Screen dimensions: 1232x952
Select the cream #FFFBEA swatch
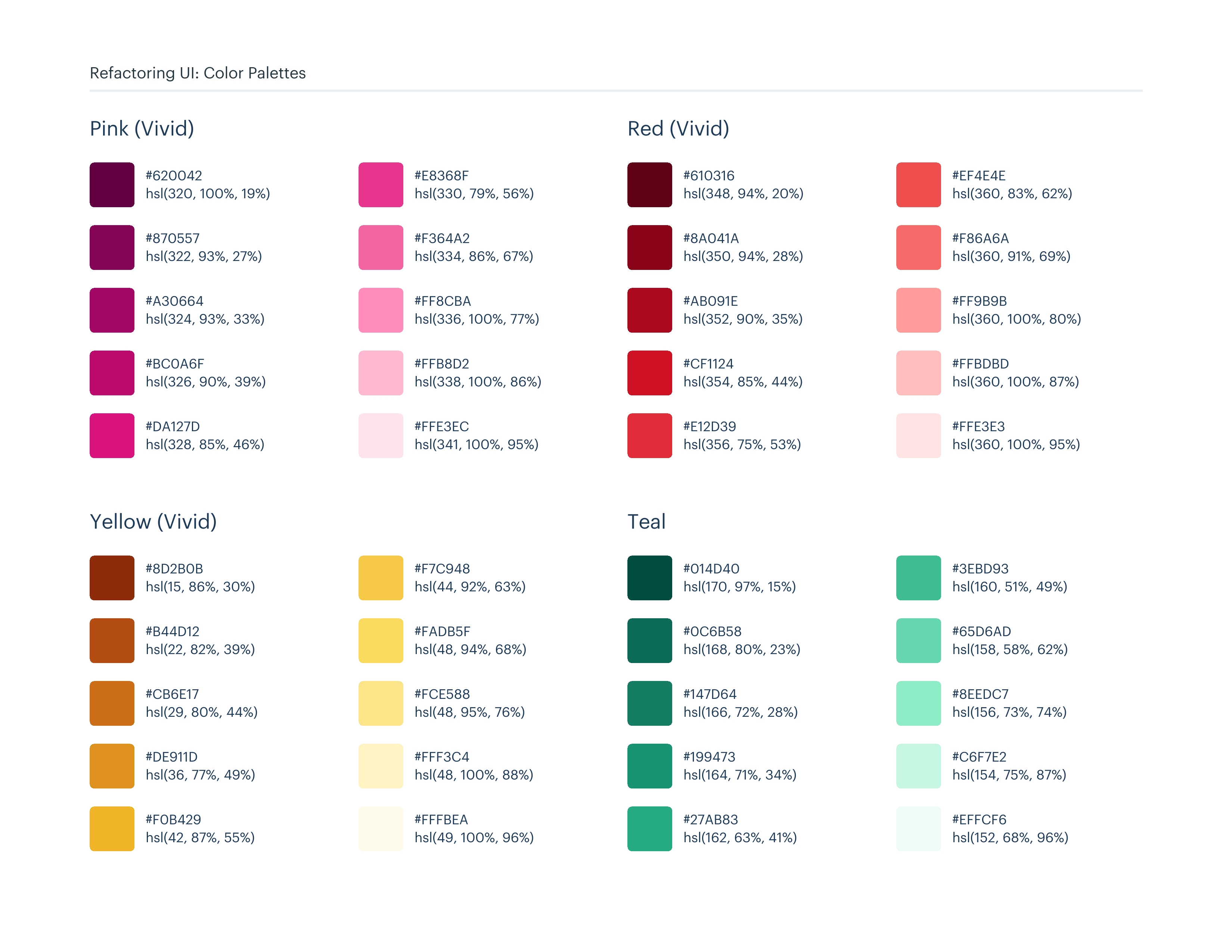click(381, 828)
